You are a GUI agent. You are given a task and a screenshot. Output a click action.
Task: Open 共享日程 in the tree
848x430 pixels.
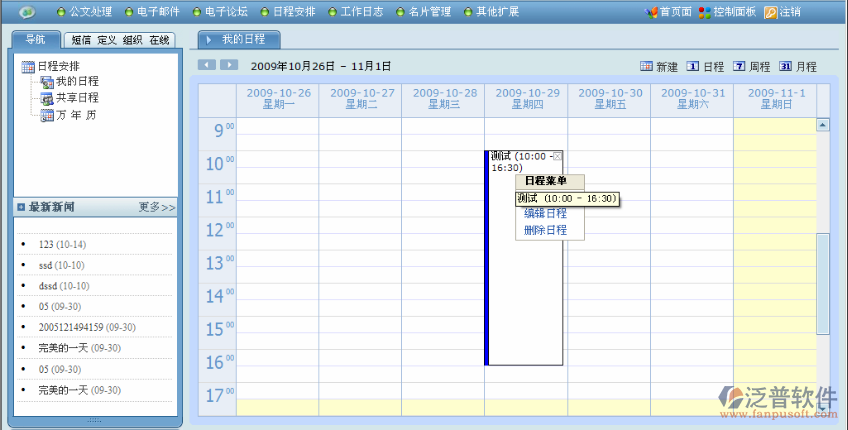(70, 98)
